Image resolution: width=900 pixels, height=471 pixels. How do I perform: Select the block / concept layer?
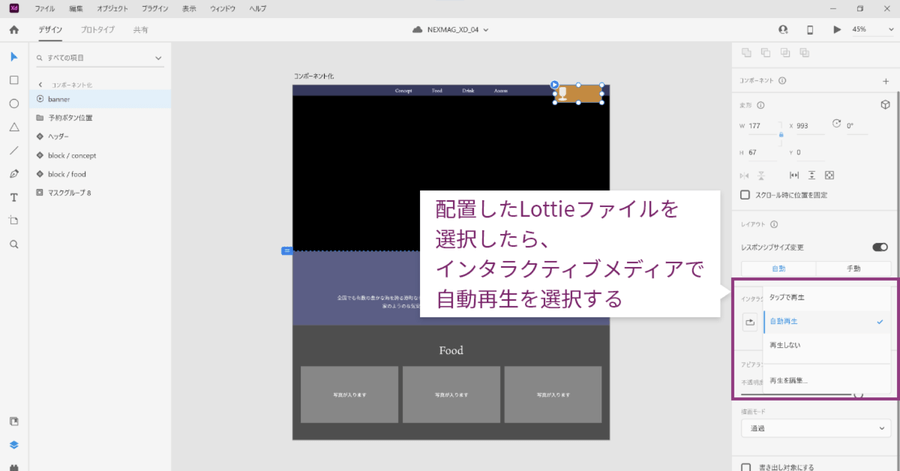(100, 155)
